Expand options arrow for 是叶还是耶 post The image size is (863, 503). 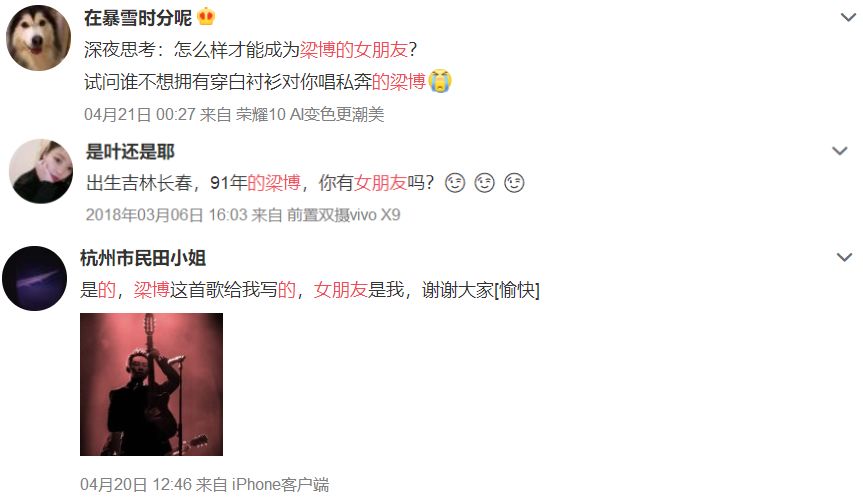click(x=839, y=151)
